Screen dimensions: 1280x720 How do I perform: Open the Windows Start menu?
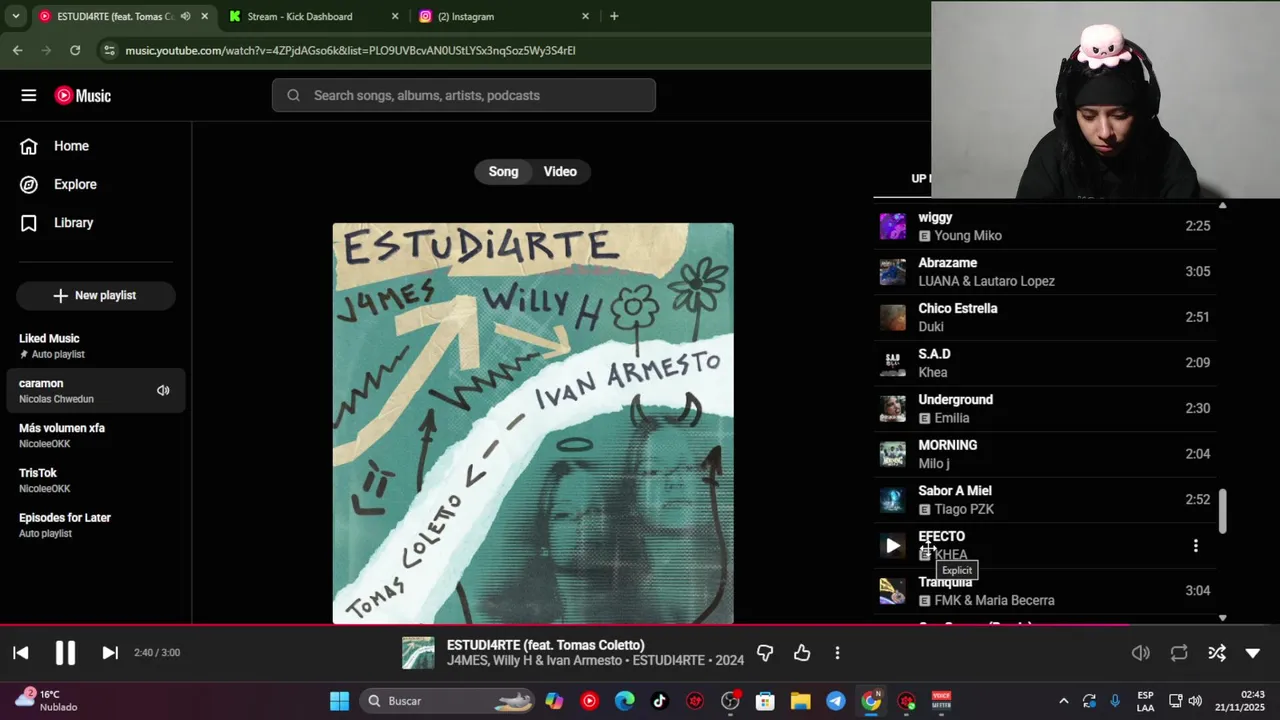pyautogui.click(x=339, y=701)
